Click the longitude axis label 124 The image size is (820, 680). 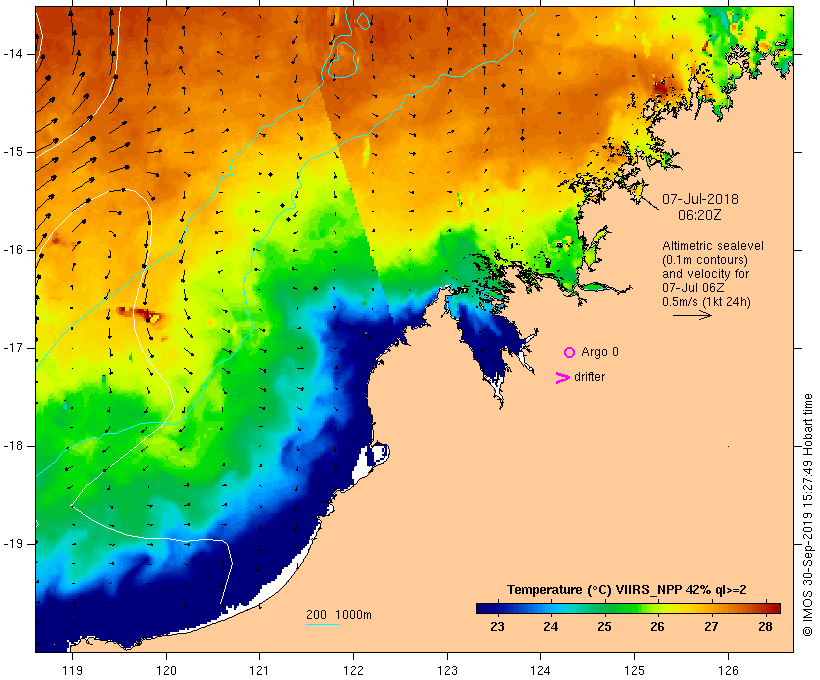click(541, 670)
